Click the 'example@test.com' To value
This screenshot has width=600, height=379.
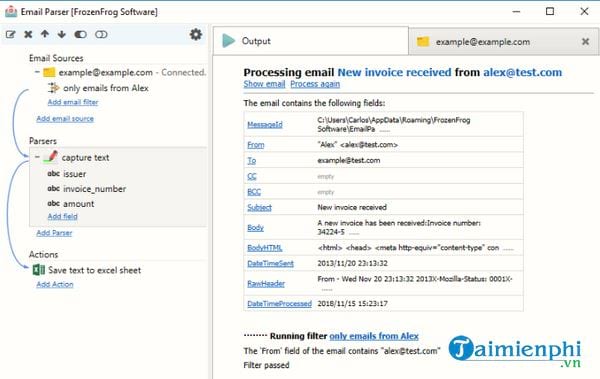point(349,160)
